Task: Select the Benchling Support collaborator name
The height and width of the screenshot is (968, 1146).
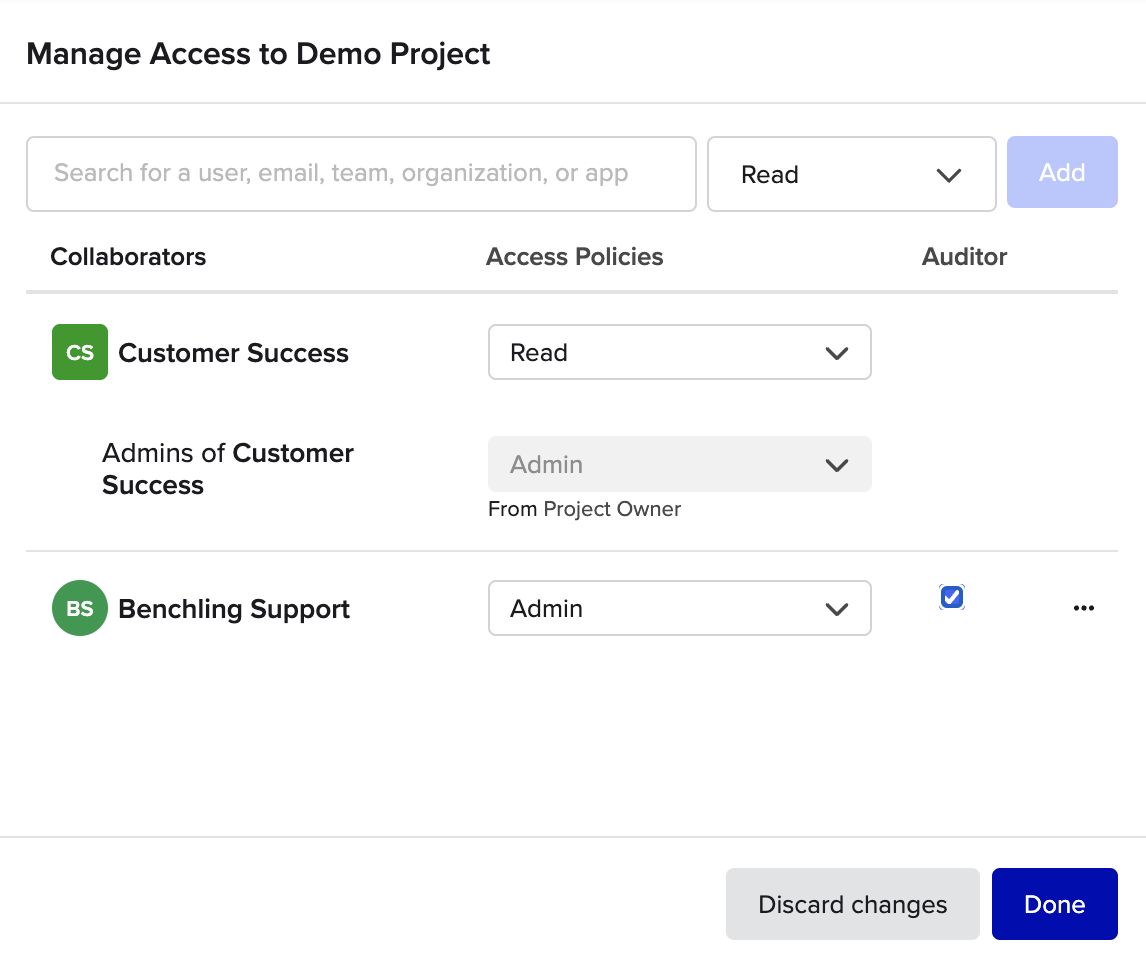Action: 234,609
